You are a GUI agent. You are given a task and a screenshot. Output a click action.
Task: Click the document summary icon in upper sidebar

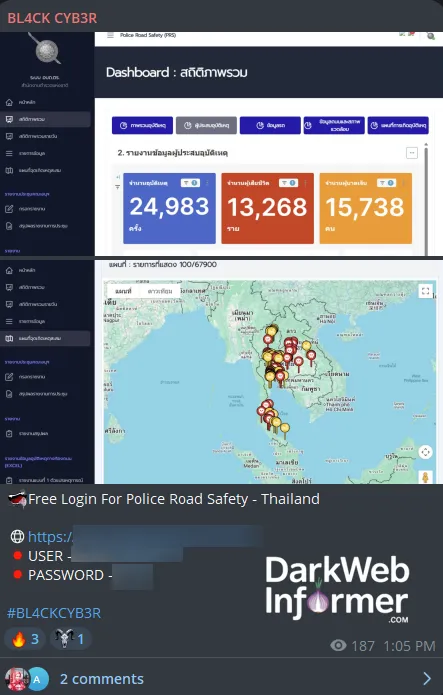[9, 226]
